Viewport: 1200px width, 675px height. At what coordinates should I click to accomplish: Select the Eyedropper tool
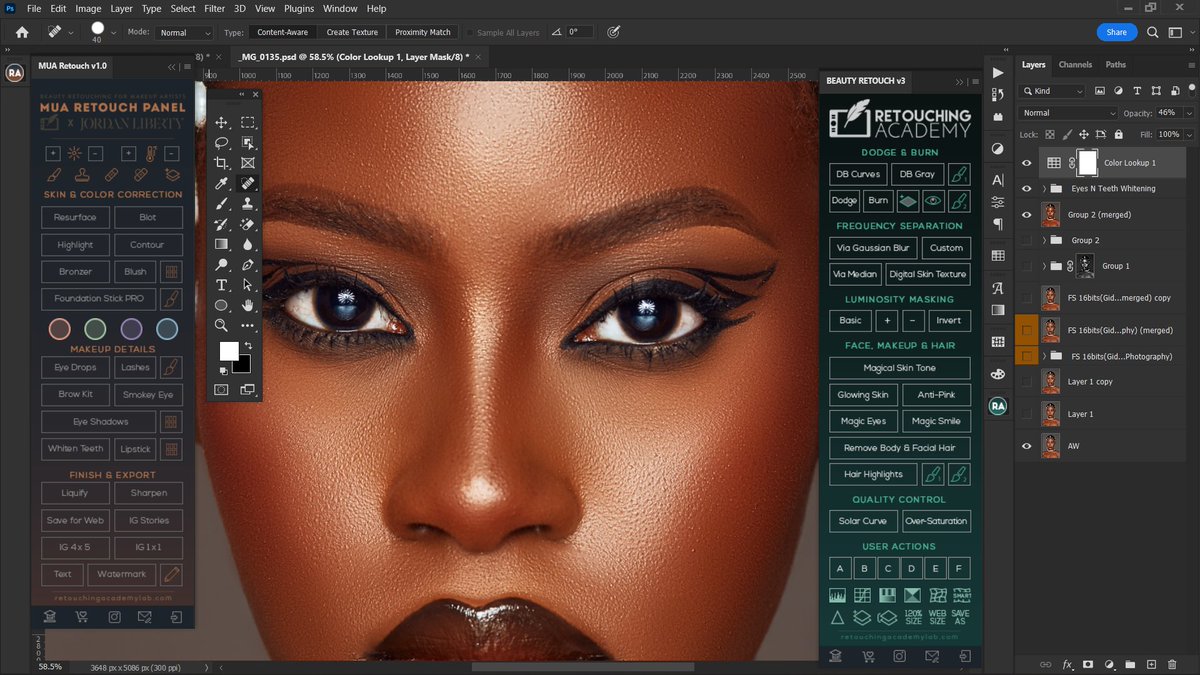coord(222,184)
